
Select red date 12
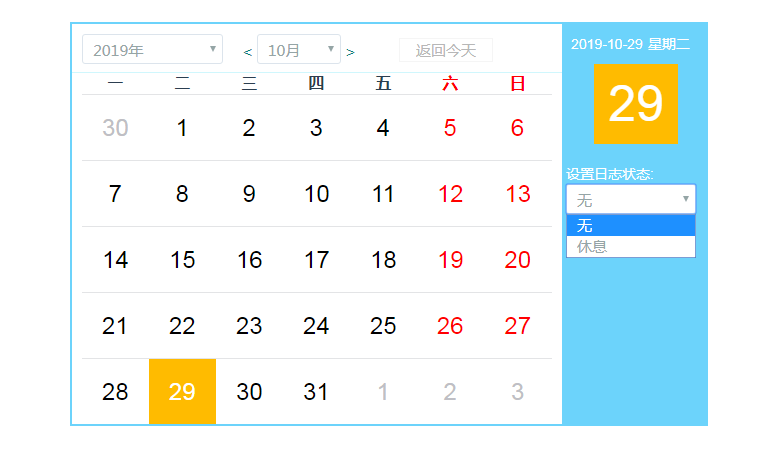coord(450,193)
